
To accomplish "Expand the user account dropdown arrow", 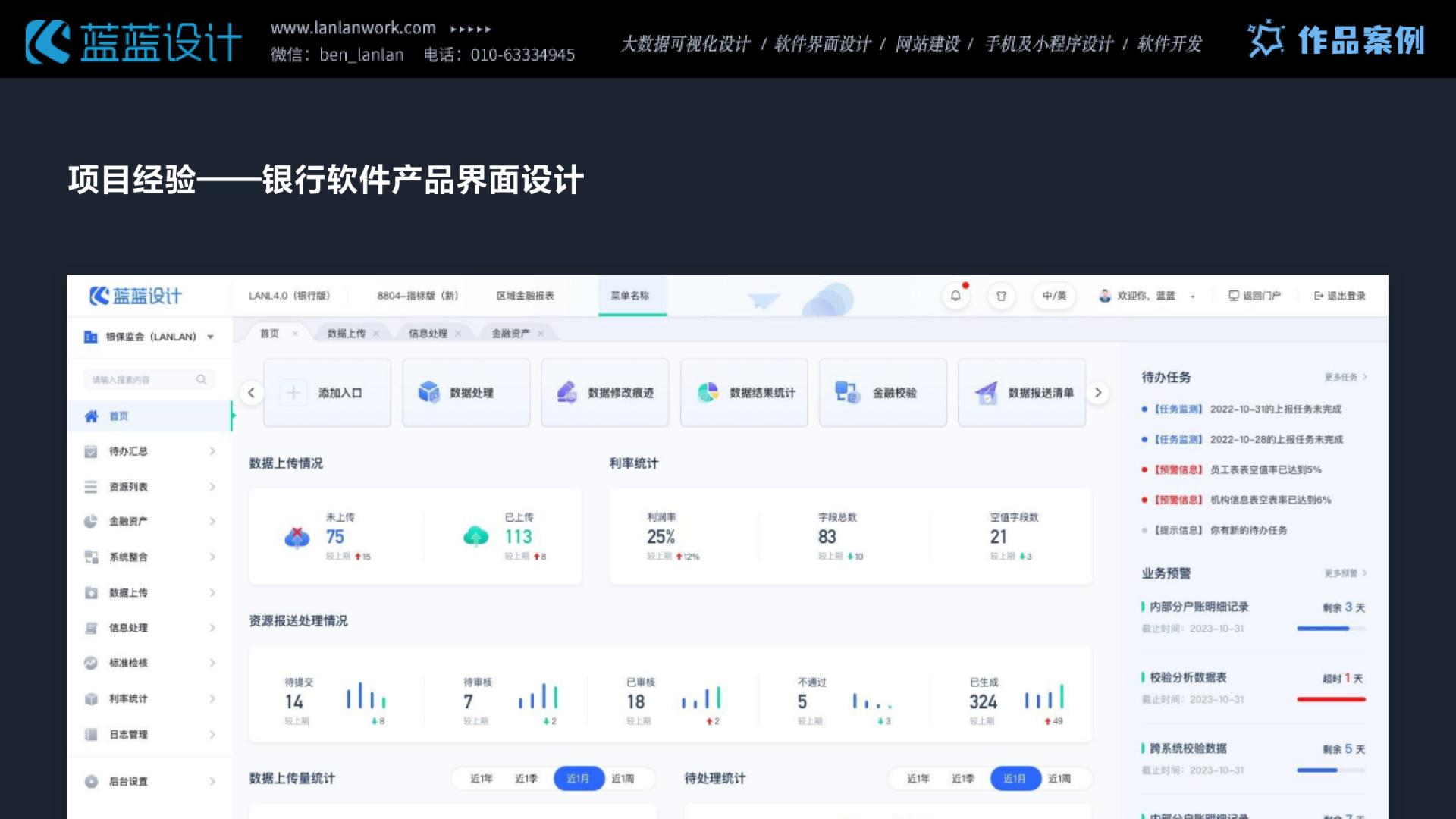I will point(1193,297).
